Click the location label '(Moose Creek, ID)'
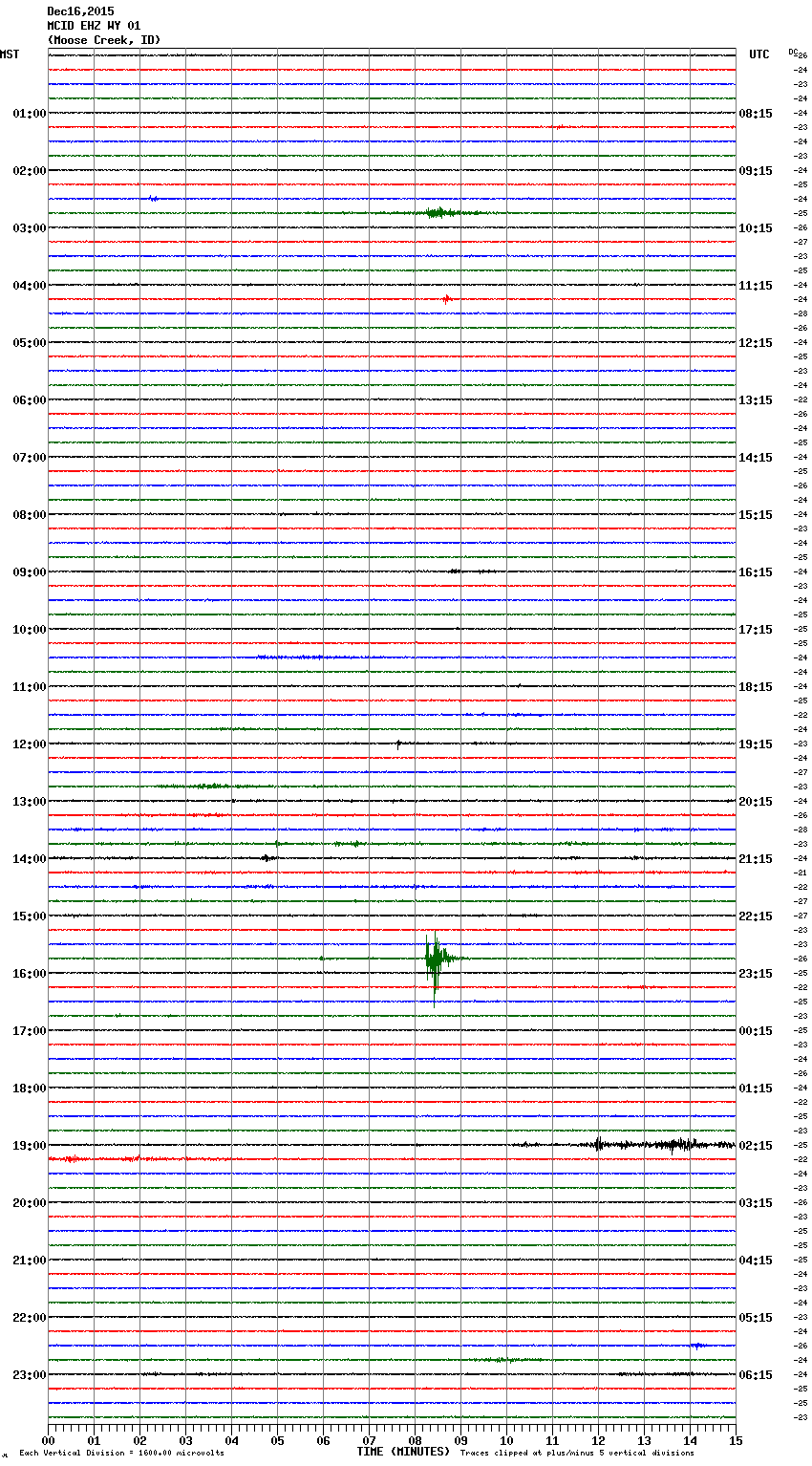The width and height of the screenshot is (812, 1466). (104, 40)
